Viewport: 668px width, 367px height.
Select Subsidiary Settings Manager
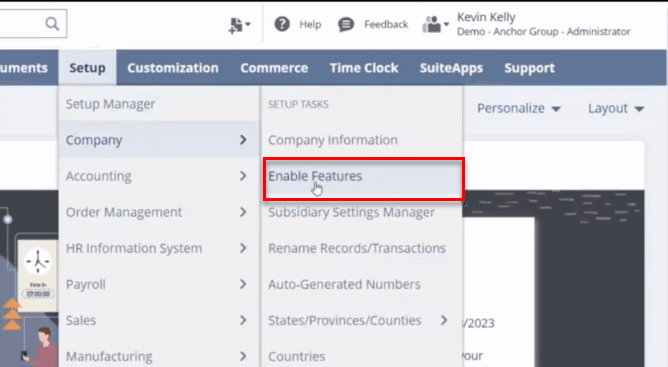[x=351, y=212]
